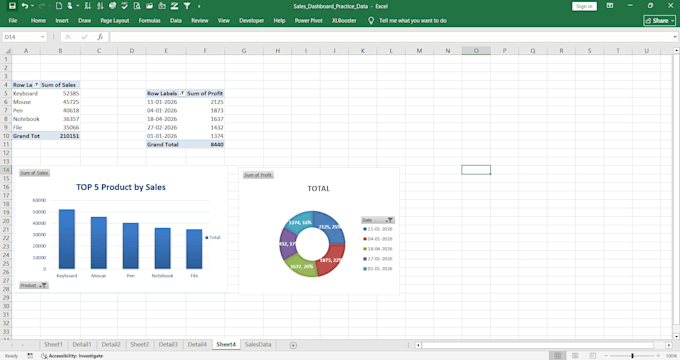
Task: Switch to the Sheet1 sheet tab
Action: 53,344
